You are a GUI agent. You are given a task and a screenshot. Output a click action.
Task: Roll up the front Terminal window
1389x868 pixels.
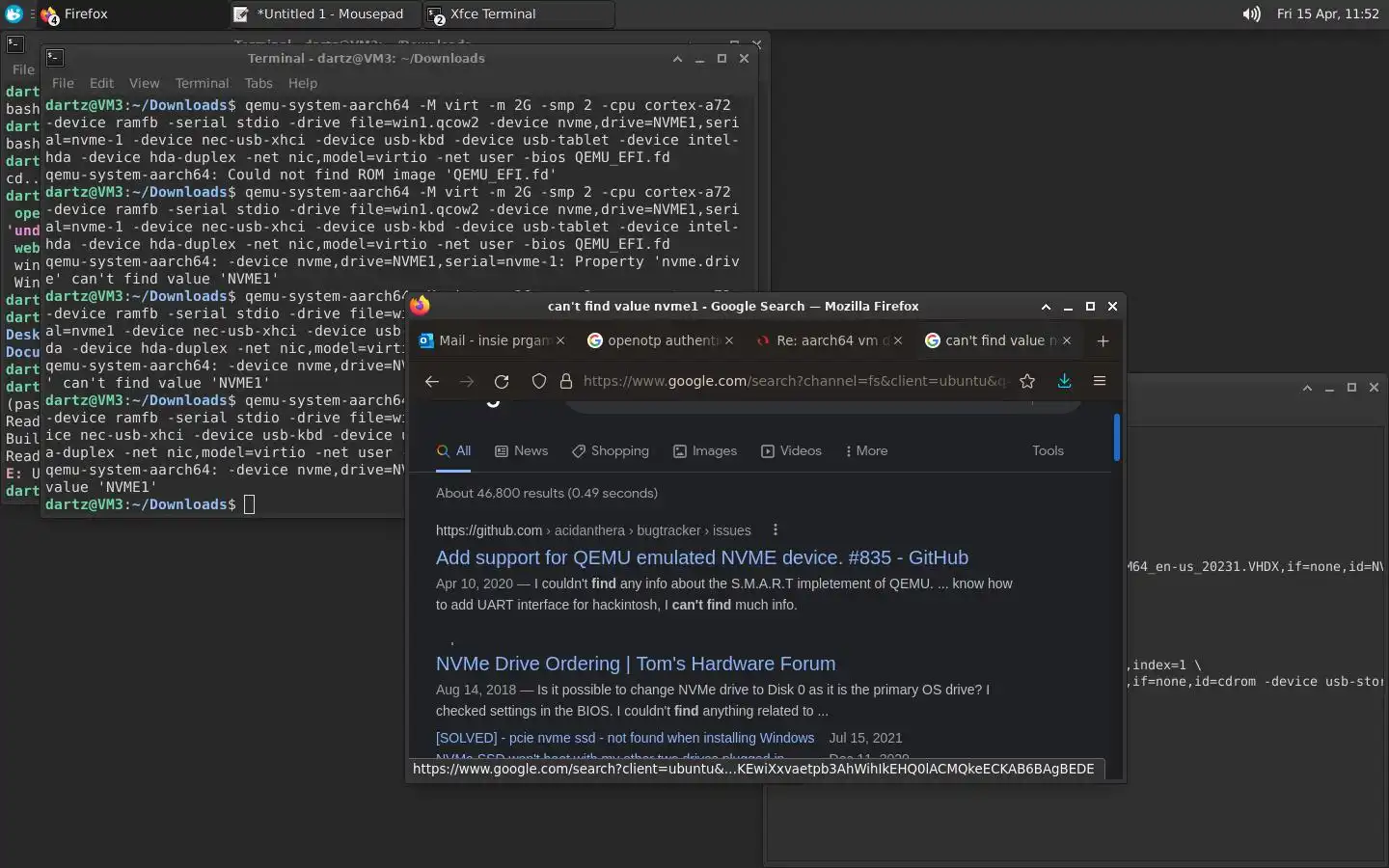[677, 58]
